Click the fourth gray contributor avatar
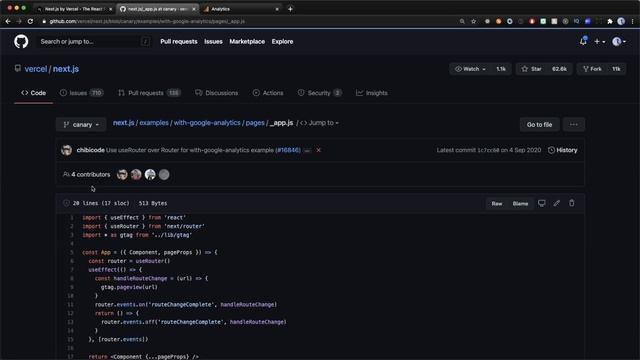The width and height of the screenshot is (640, 360). [164, 175]
